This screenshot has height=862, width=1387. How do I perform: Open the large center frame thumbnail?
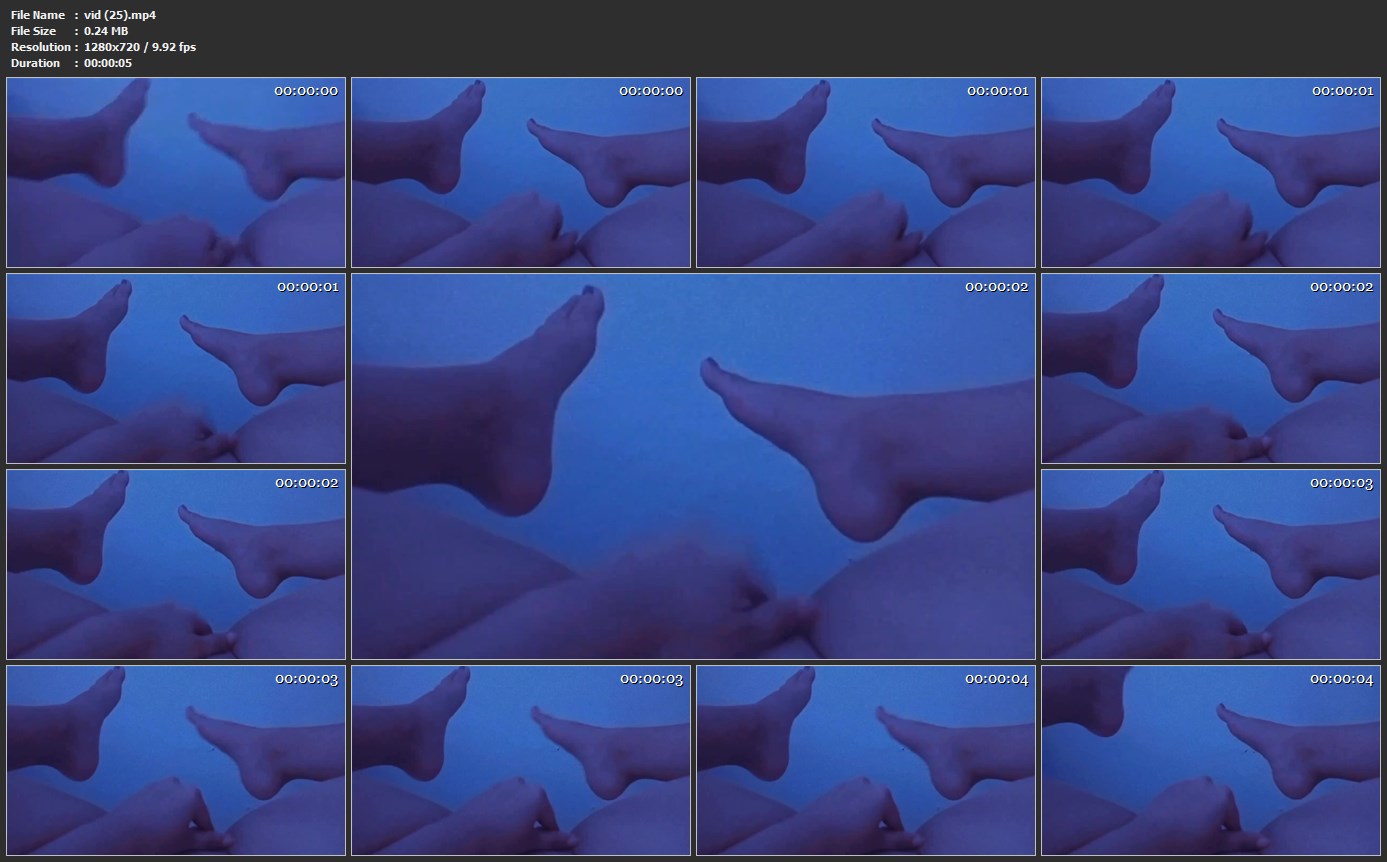pyautogui.click(x=693, y=467)
